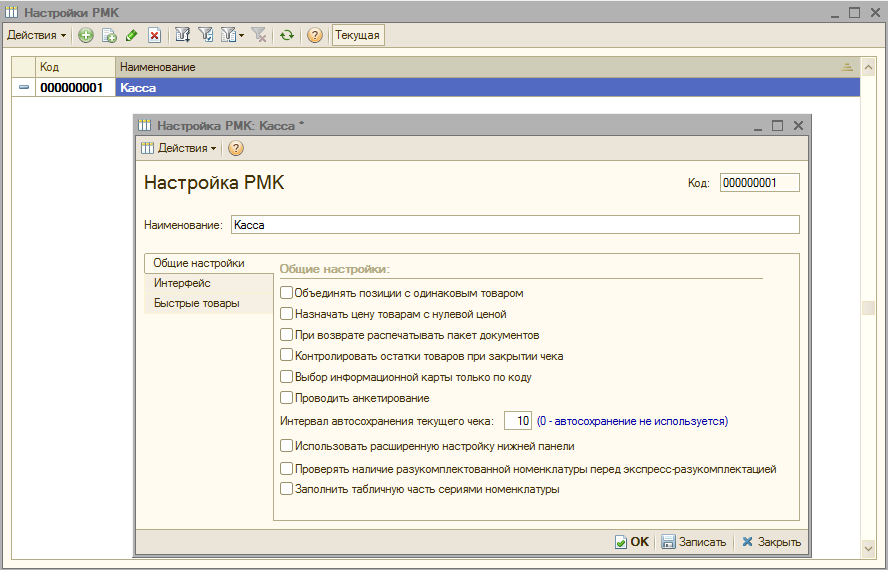
Task: Click the green Add new item icon
Action: tap(86, 35)
